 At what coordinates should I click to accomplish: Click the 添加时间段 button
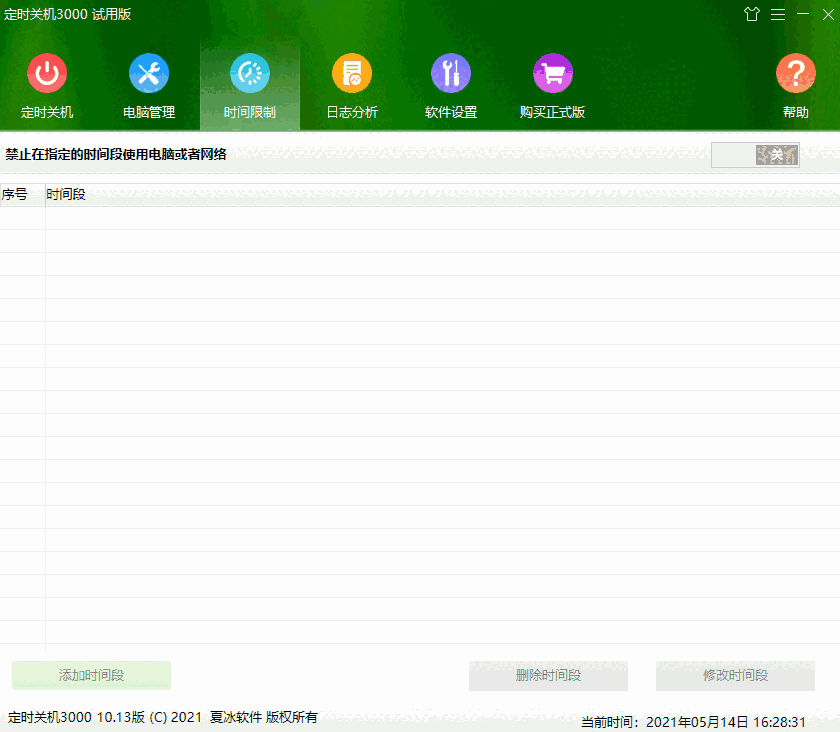[92, 675]
